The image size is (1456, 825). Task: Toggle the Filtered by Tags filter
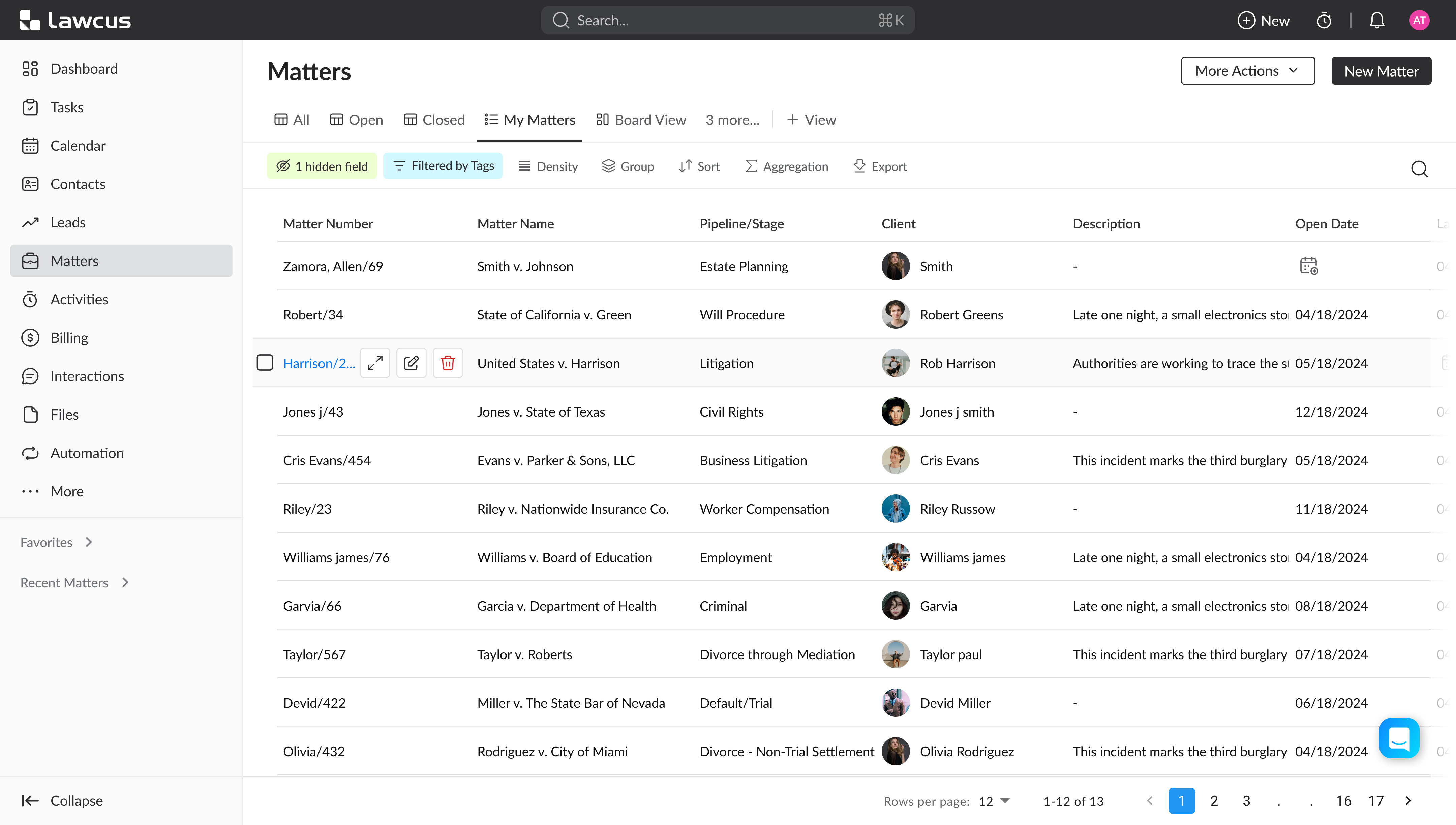443,166
